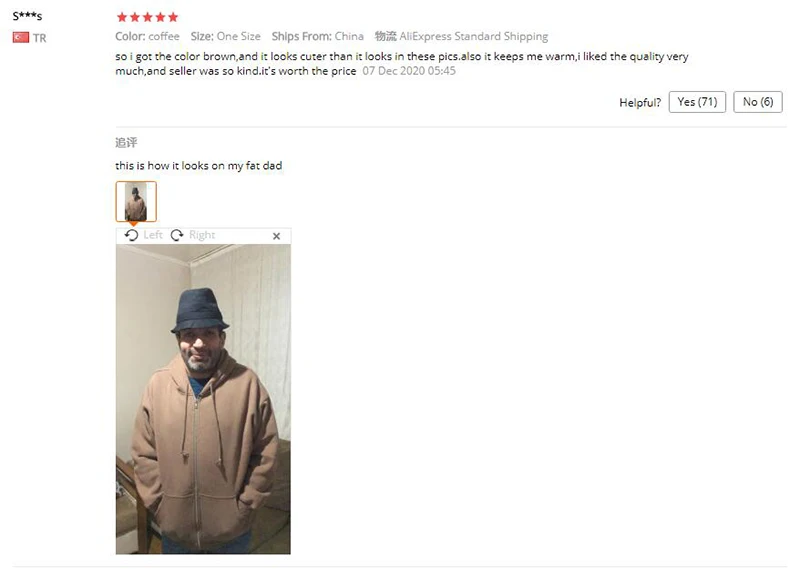Click the additional review comment text
Screen dimensions: 800x569
tap(198, 165)
